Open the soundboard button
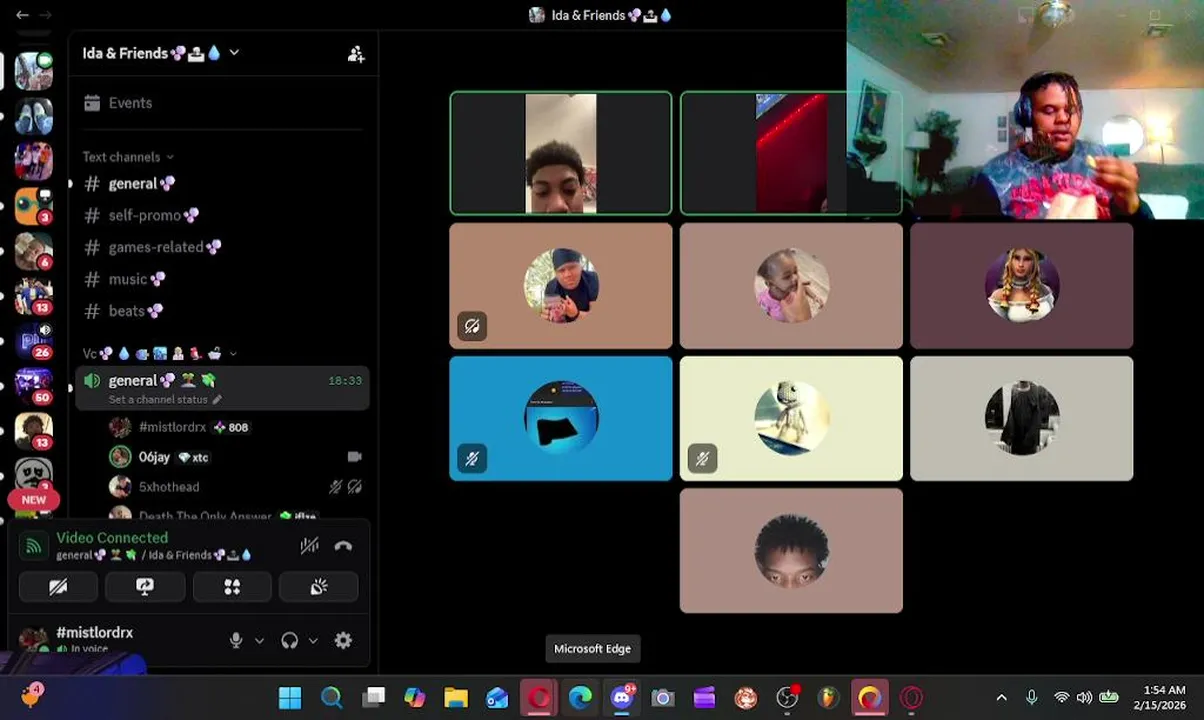Viewport: 1204px width, 720px height. point(319,587)
